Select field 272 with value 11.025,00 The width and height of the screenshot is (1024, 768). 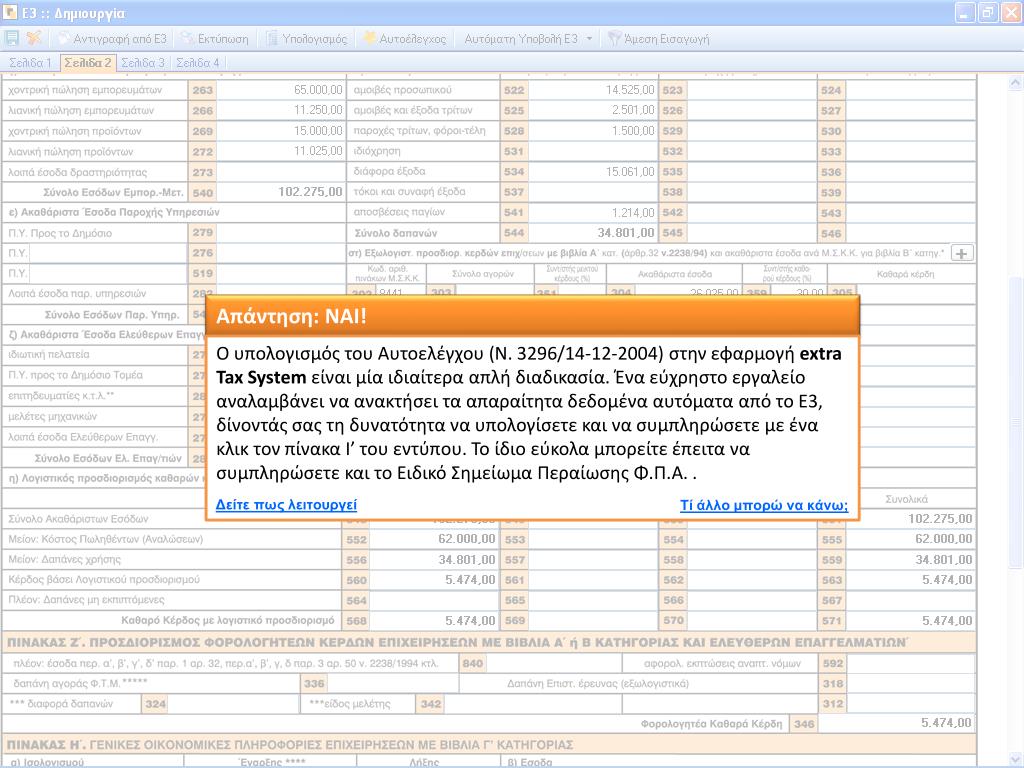click(281, 151)
